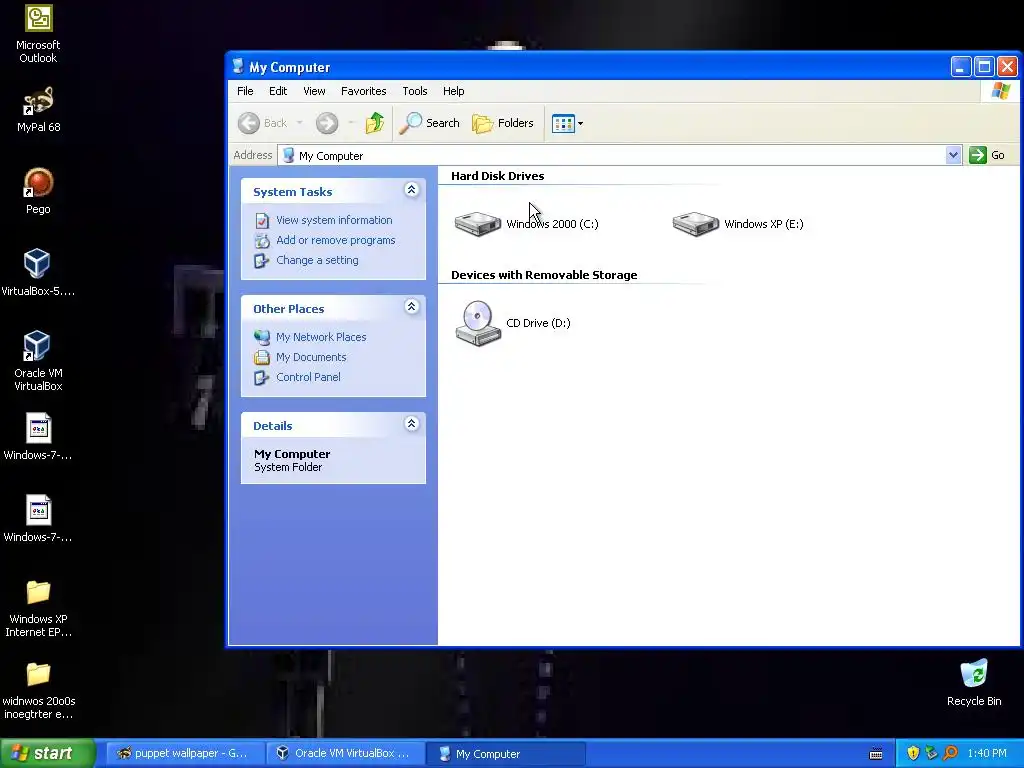Screen dimensions: 1024x768
Task: Open the Edit menu
Action: click(278, 91)
